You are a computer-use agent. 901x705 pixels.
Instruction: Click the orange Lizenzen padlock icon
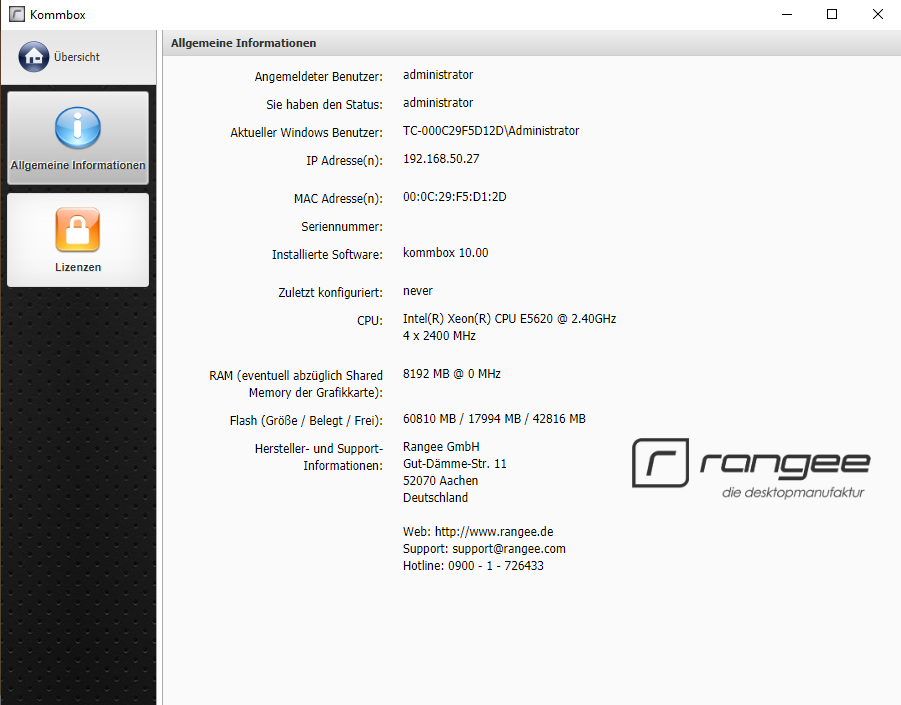[x=78, y=230]
